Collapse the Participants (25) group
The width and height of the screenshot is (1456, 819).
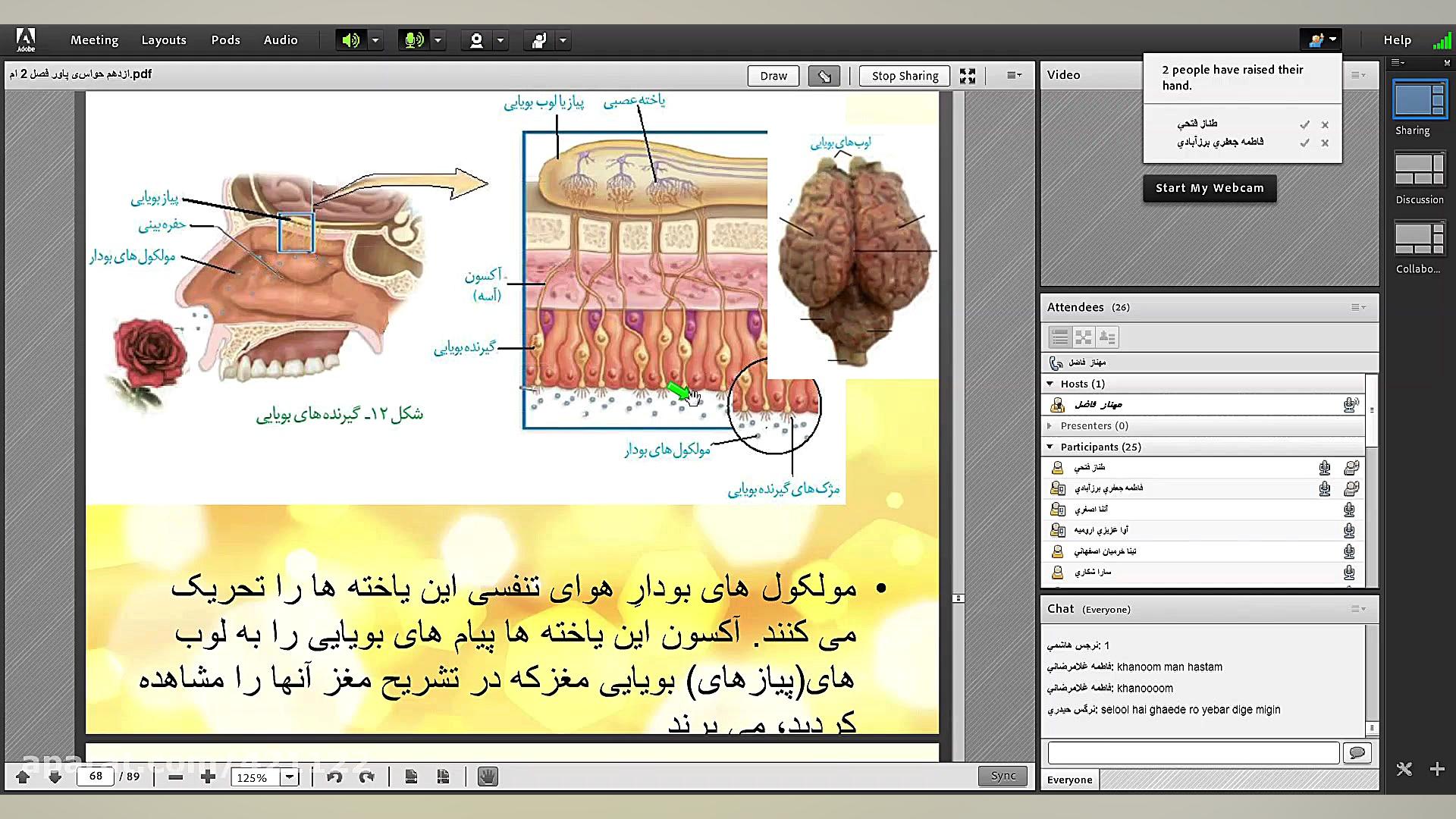coord(1050,447)
